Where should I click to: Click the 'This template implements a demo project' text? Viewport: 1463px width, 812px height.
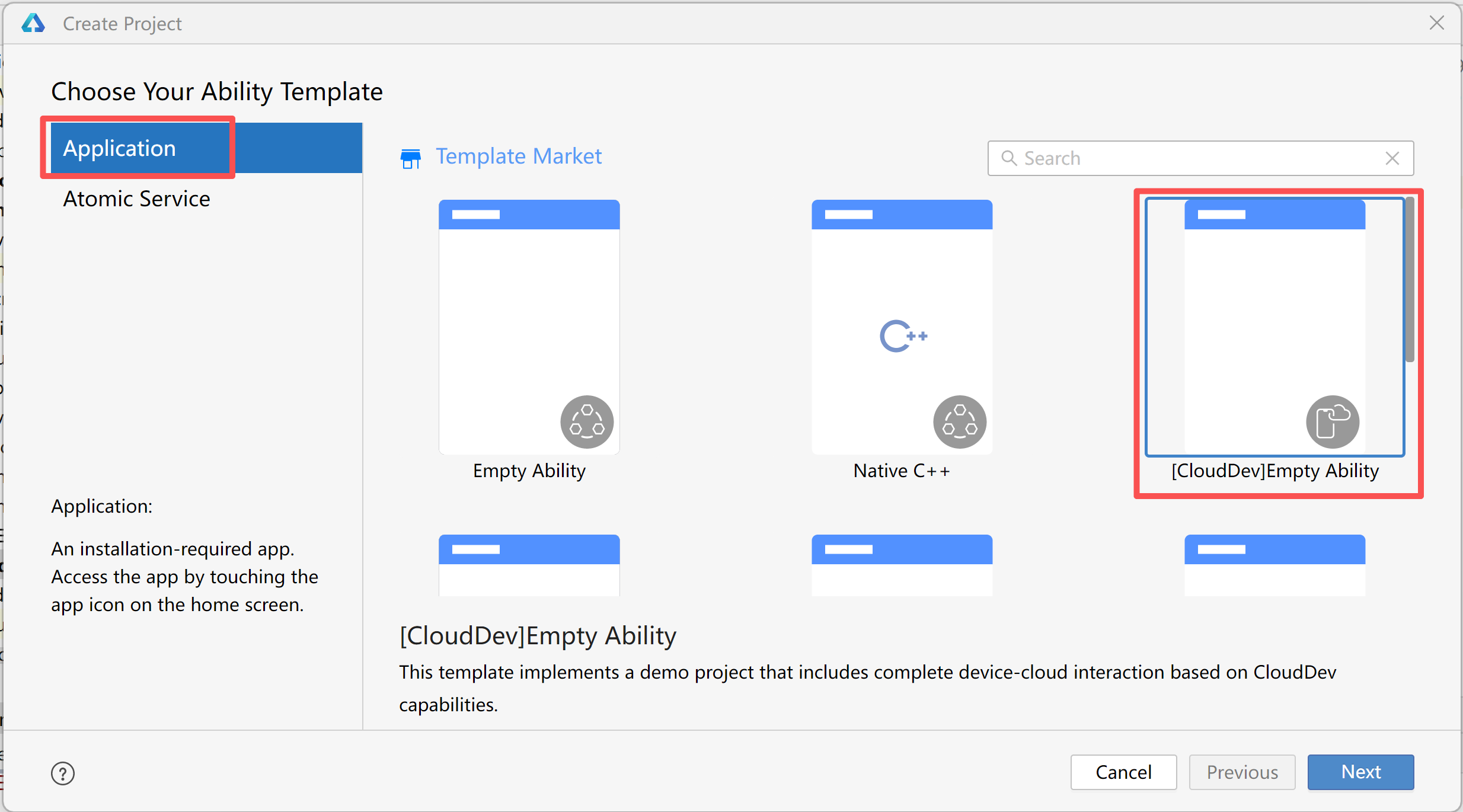click(868, 688)
